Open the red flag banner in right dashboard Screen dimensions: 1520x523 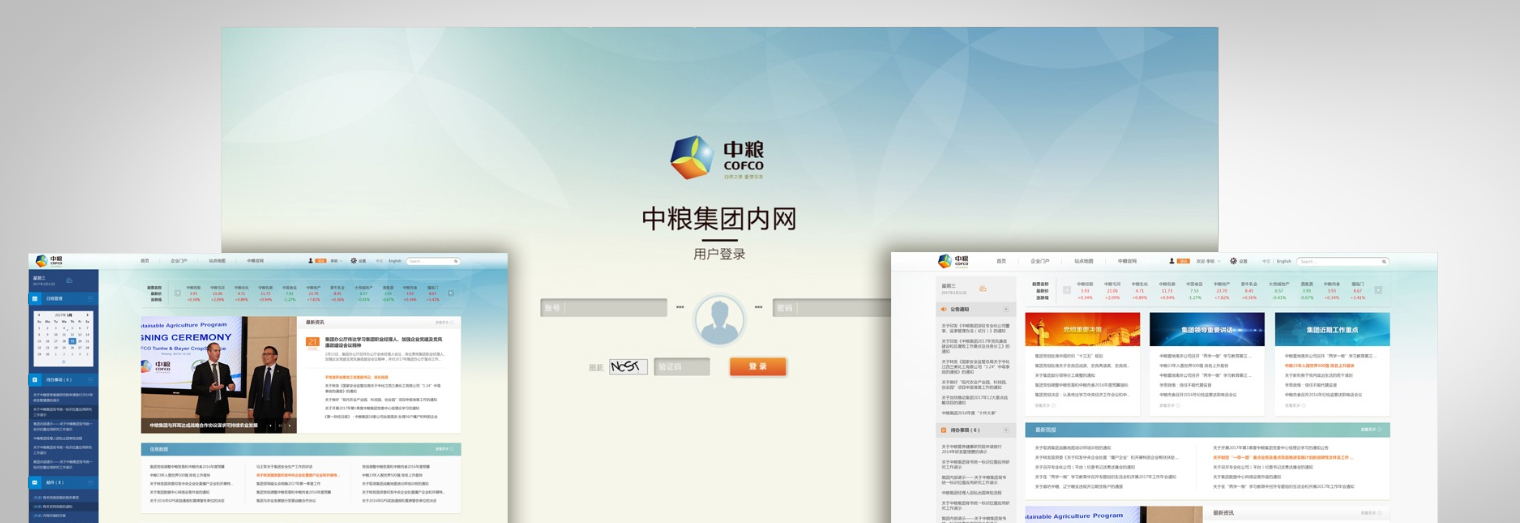[x=1082, y=329]
